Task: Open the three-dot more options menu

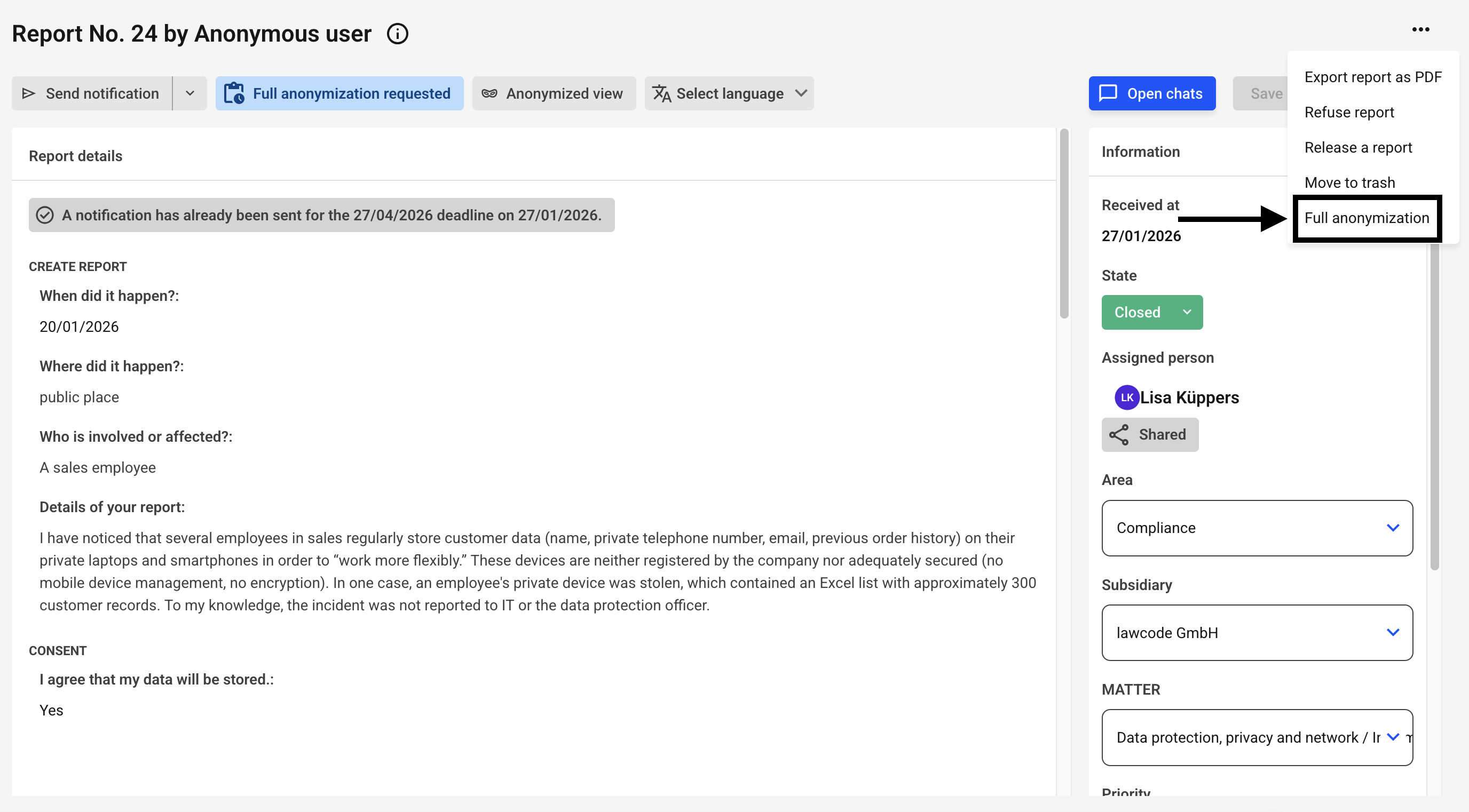Action: click(1420, 30)
